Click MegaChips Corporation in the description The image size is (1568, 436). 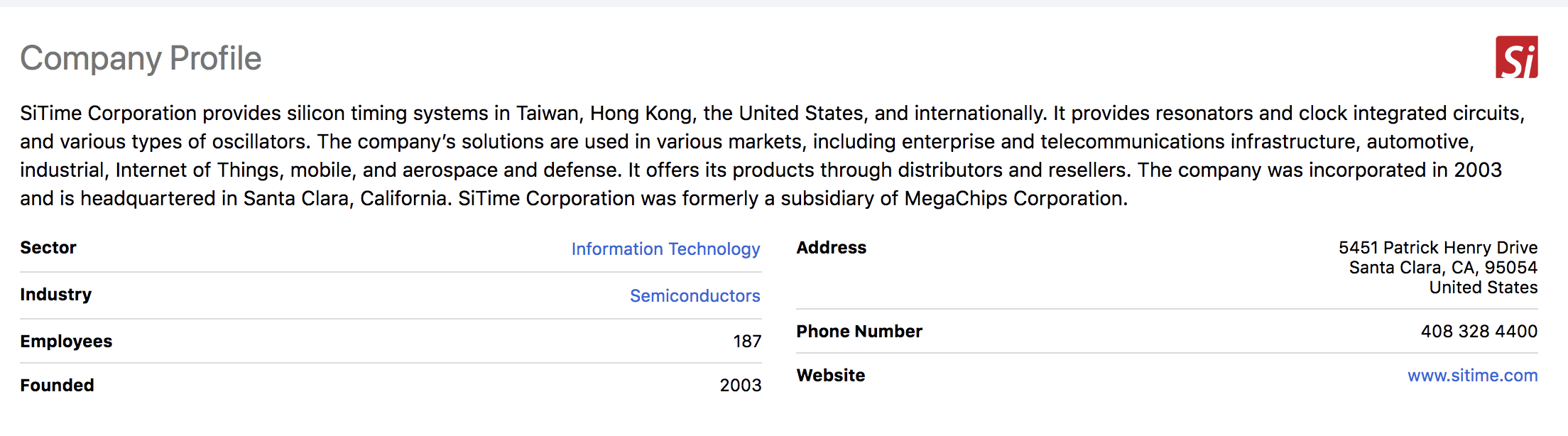[1014, 199]
